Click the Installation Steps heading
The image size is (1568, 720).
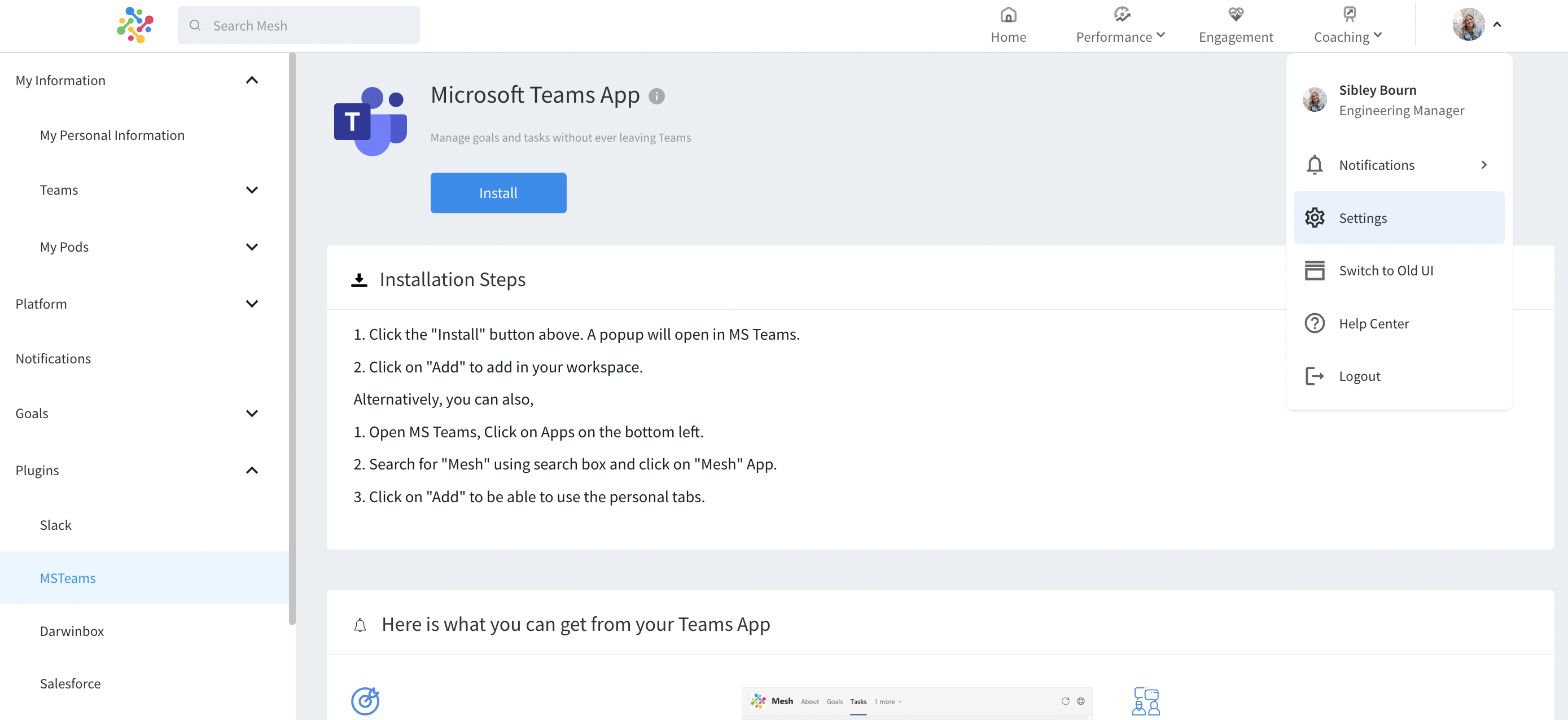(x=452, y=280)
